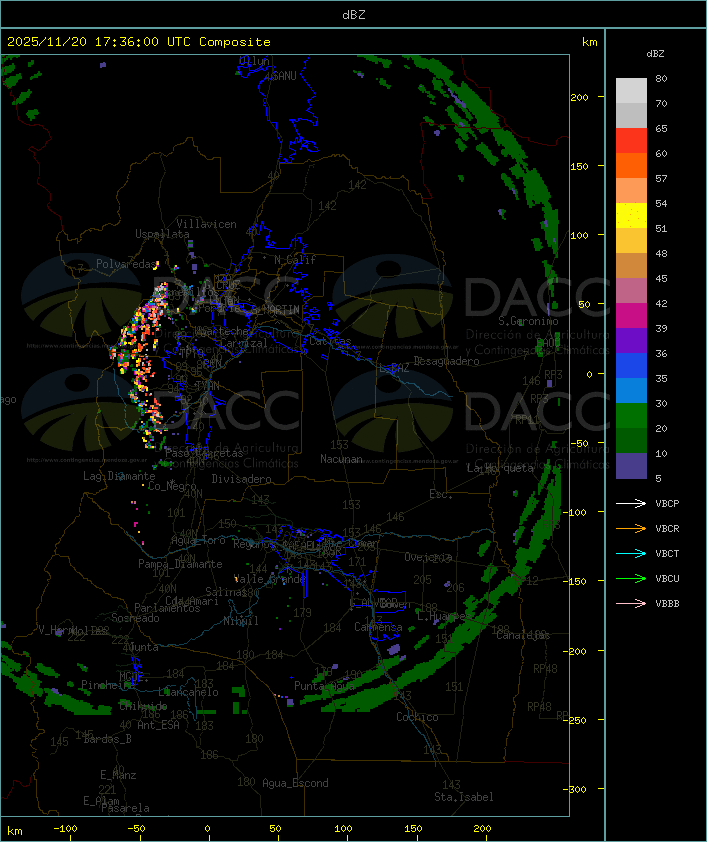Click the Nacunan map label
Screen dimensions: 707x842
[x=341, y=459]
